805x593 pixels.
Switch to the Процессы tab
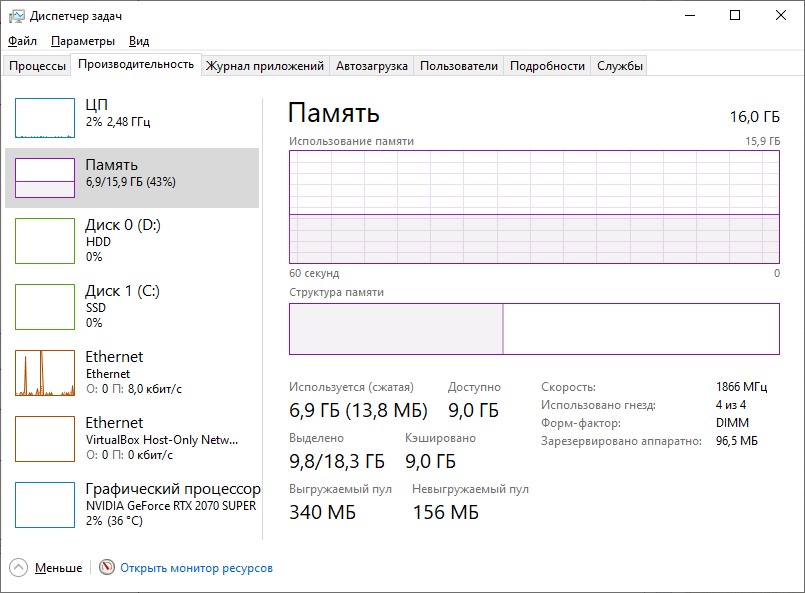[x=37, y=66]
